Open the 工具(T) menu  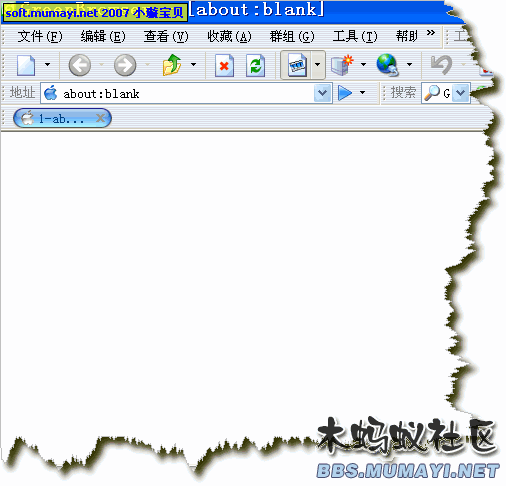point(355,36)
